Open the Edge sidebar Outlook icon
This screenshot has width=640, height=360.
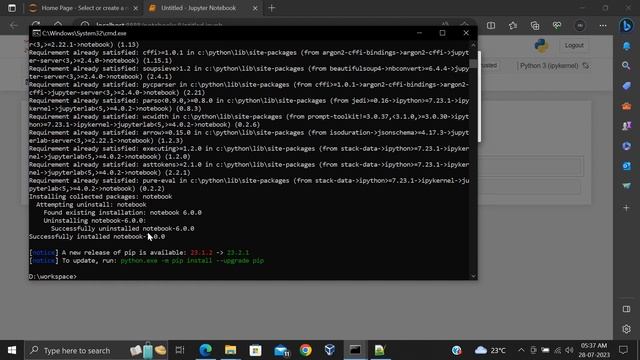pyautogui.click(x=627, y=166)
